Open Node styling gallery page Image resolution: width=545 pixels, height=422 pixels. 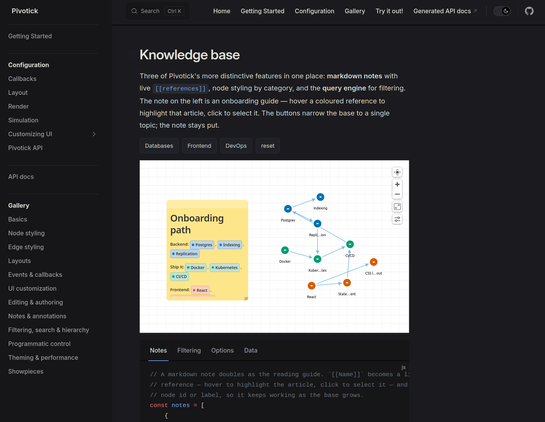click(26, 233)
